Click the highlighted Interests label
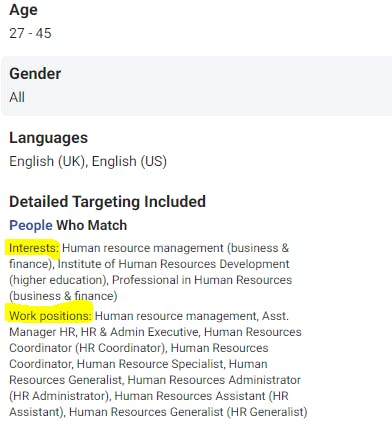The height and width of the screenshot is (434, 392). click(34, 248)
